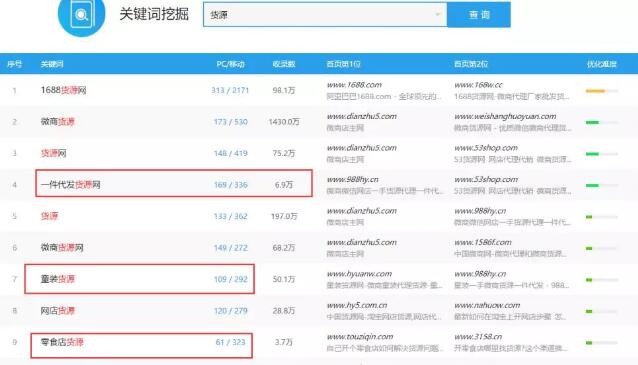This screenshot has height=365, width=638.
Task: Open keyword 微商货源 in row 2
Action: coord(57,121)
